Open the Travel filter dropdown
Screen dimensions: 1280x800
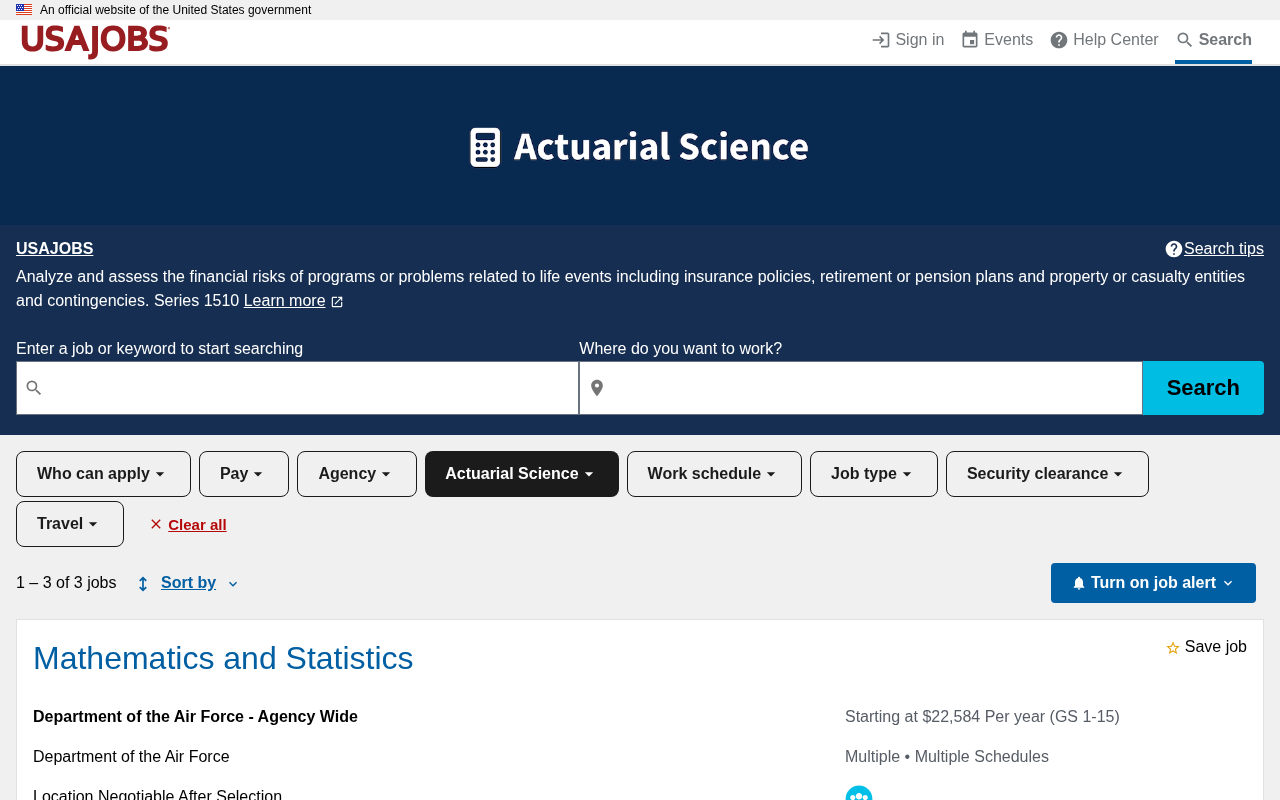tap(70, 524)
